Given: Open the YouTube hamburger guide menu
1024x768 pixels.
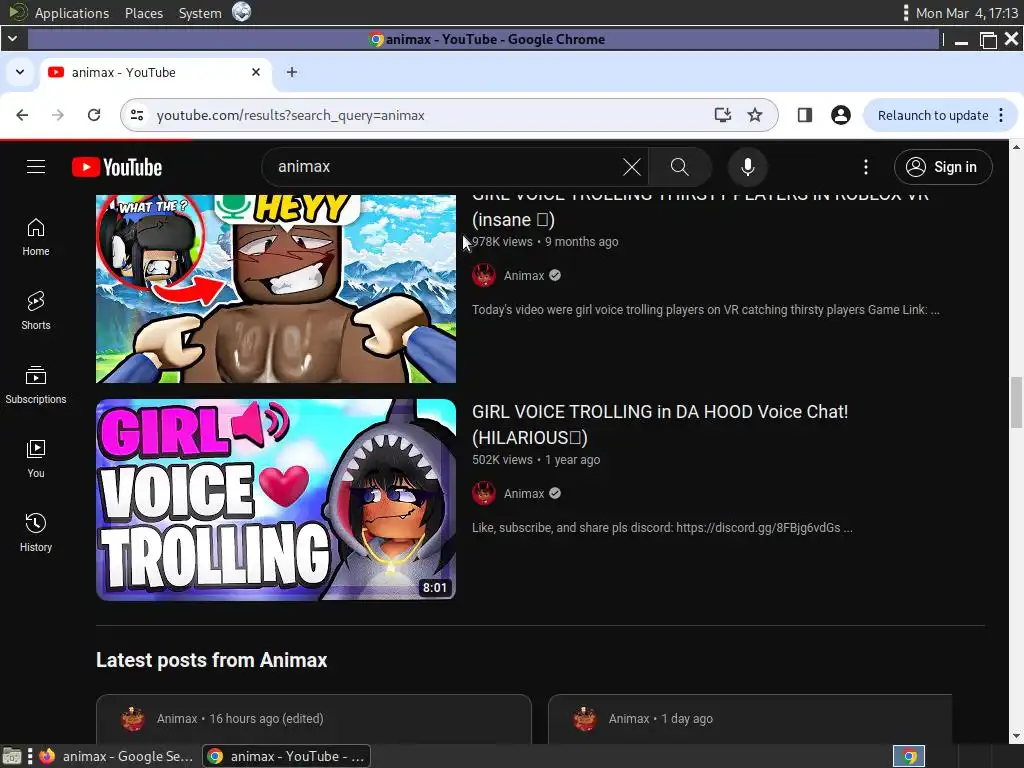Looking at the screenshot, I should [36, 167].
